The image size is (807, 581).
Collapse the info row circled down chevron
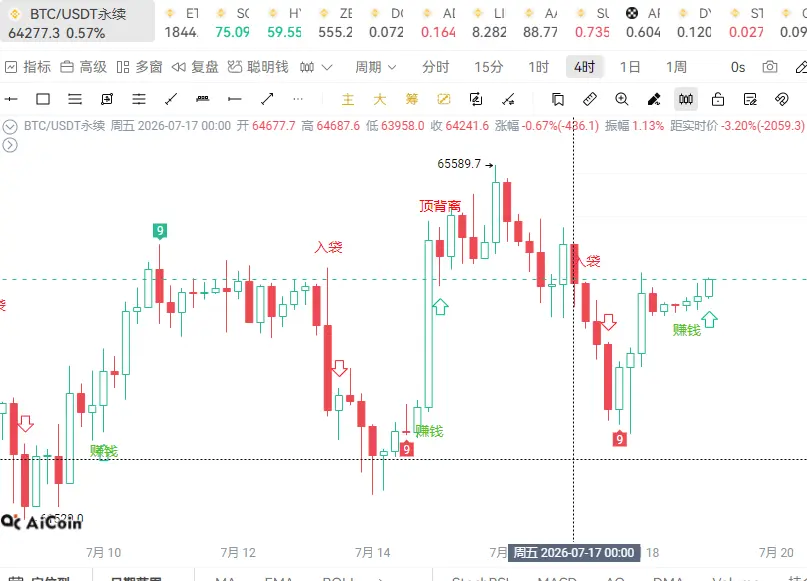10,126
